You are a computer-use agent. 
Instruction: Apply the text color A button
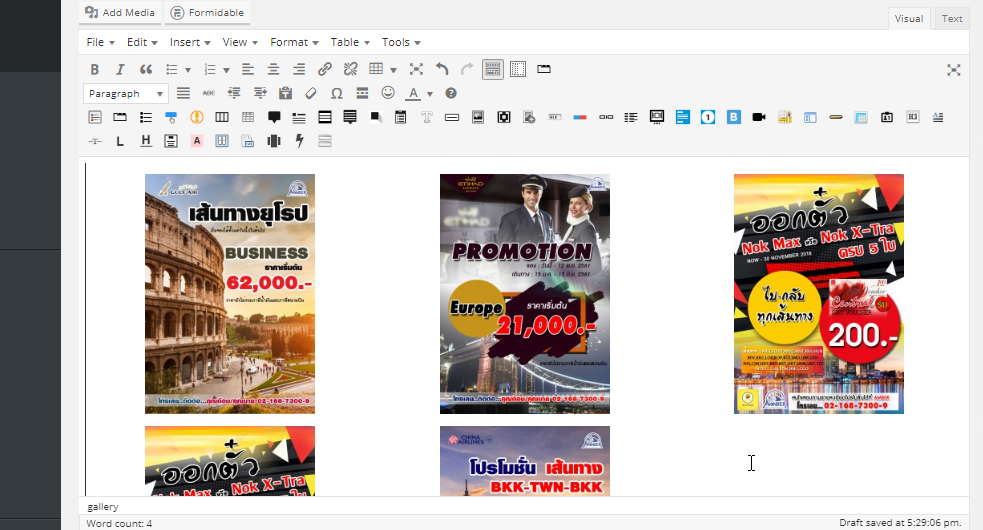(x=413, y=93)
